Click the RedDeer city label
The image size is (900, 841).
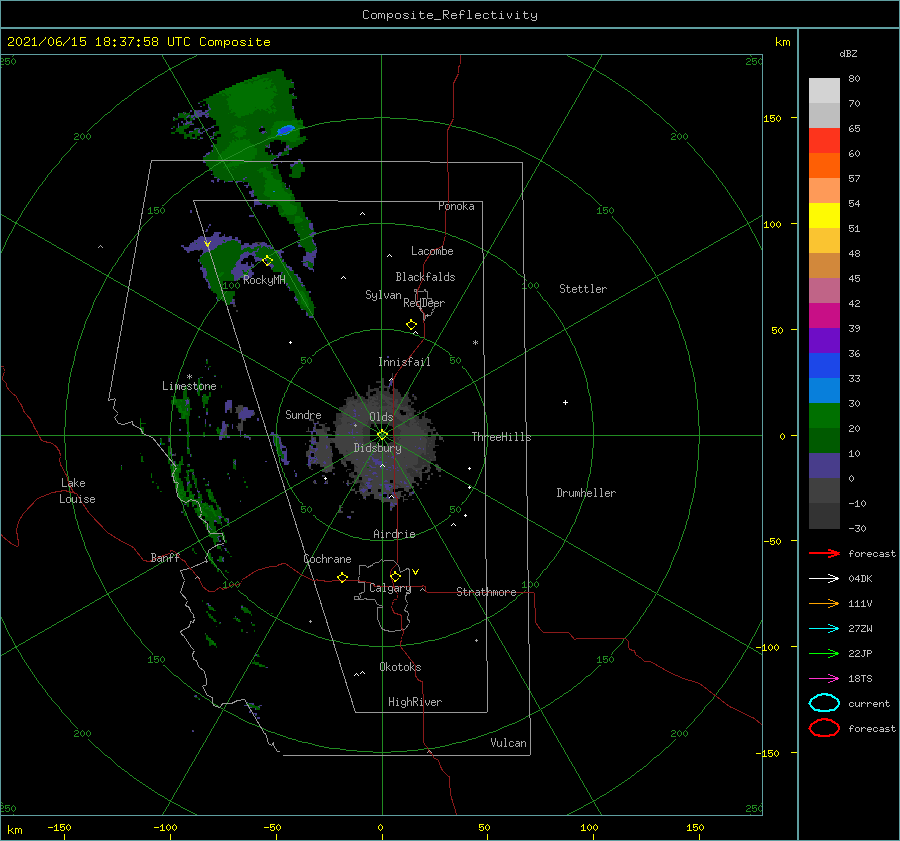click(x=424, y=303)
